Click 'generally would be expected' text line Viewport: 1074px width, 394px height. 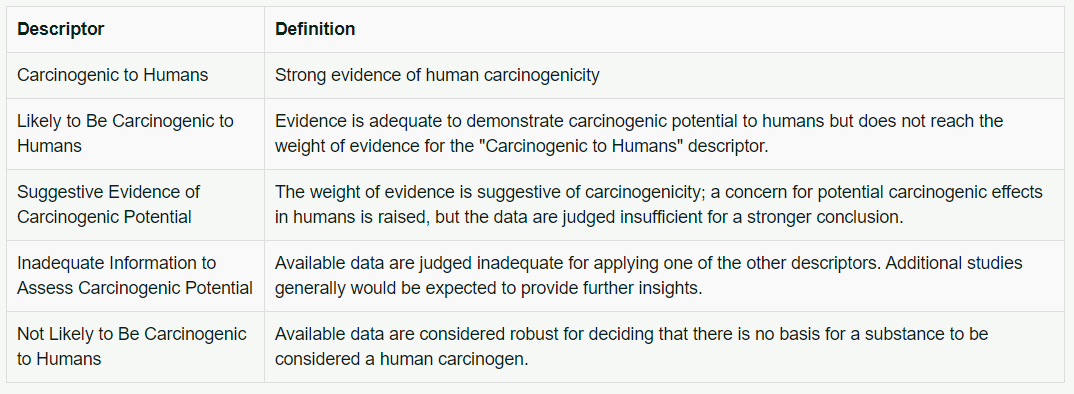(x=489, y=288)
